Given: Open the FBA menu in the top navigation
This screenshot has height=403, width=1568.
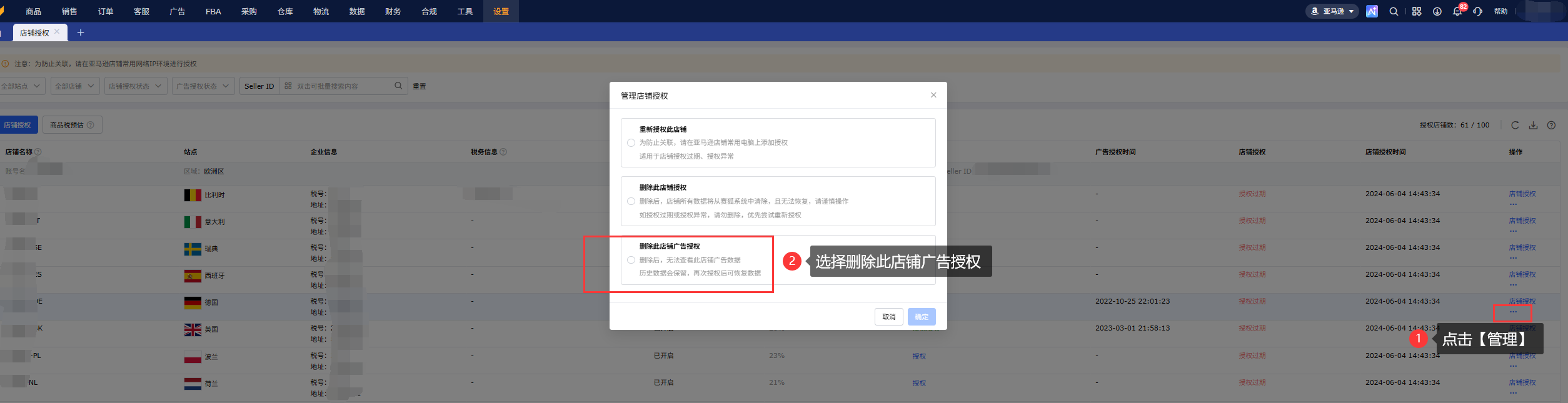Looking at the screenshot, I should (213, 11).
